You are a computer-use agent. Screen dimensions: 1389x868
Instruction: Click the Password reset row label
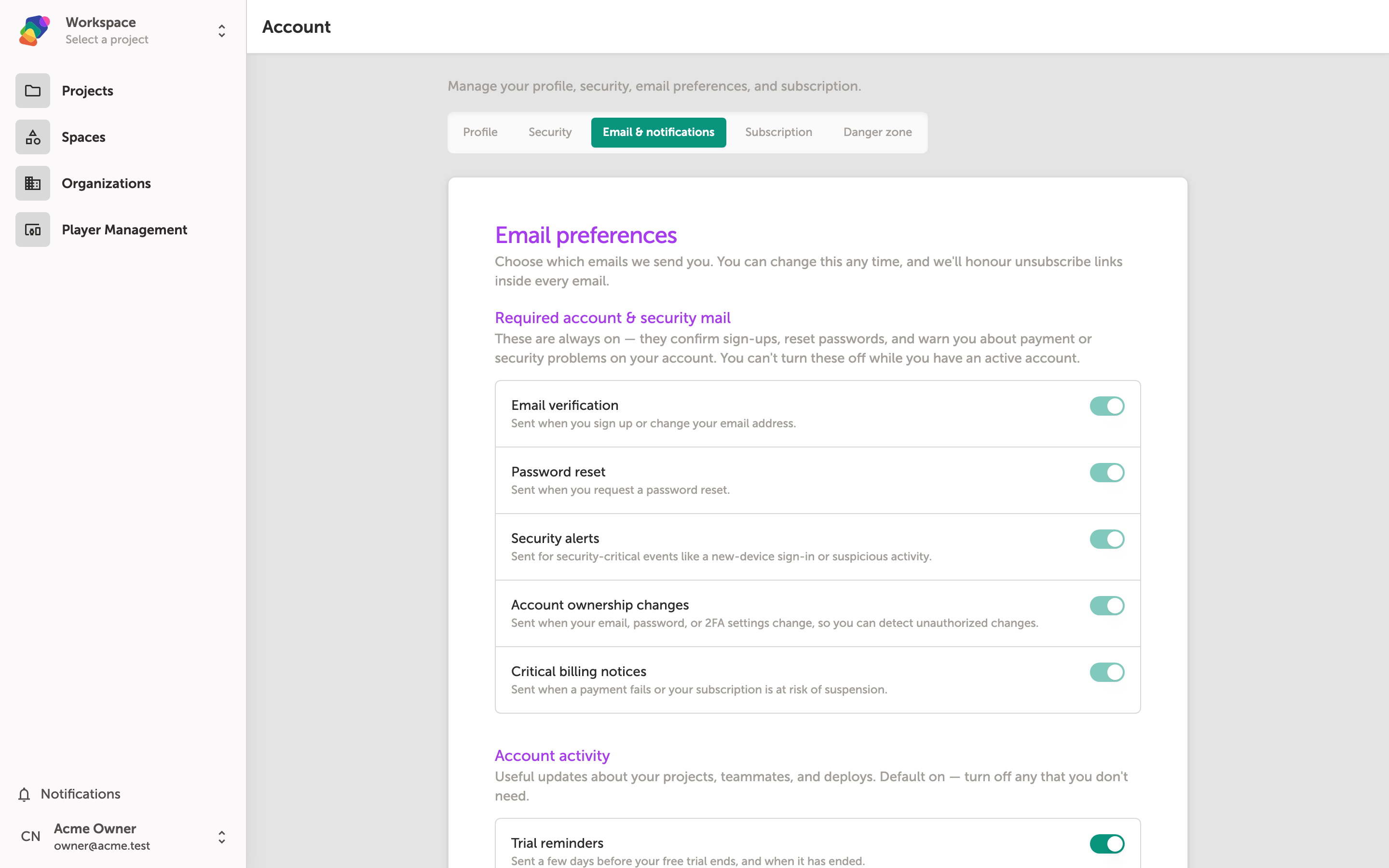click(558, 472)
